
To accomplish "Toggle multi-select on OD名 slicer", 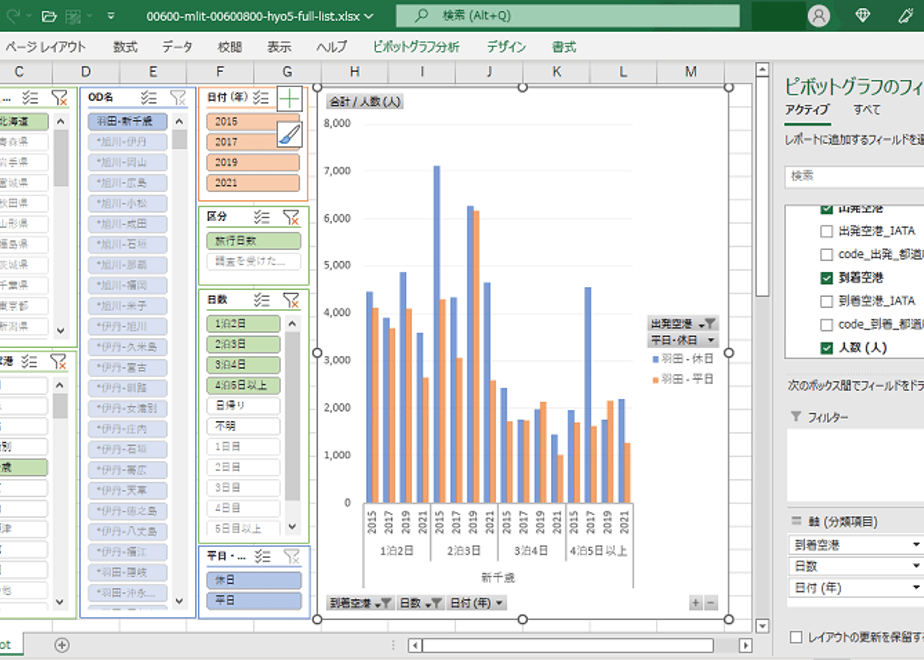I will click(x=149, y=98).
